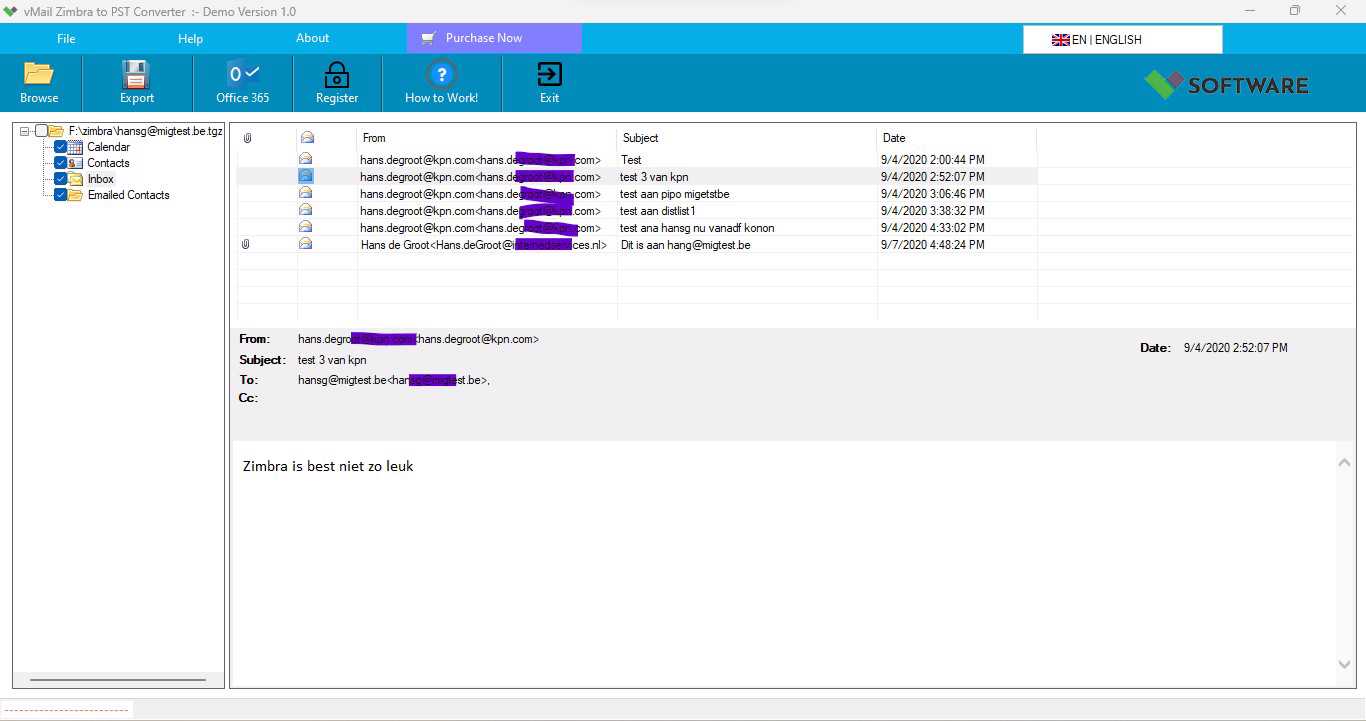This screenshot has width=1366, height=721.
Task: Click preview scrollbar down arrow
Action: coord(1344,664)
